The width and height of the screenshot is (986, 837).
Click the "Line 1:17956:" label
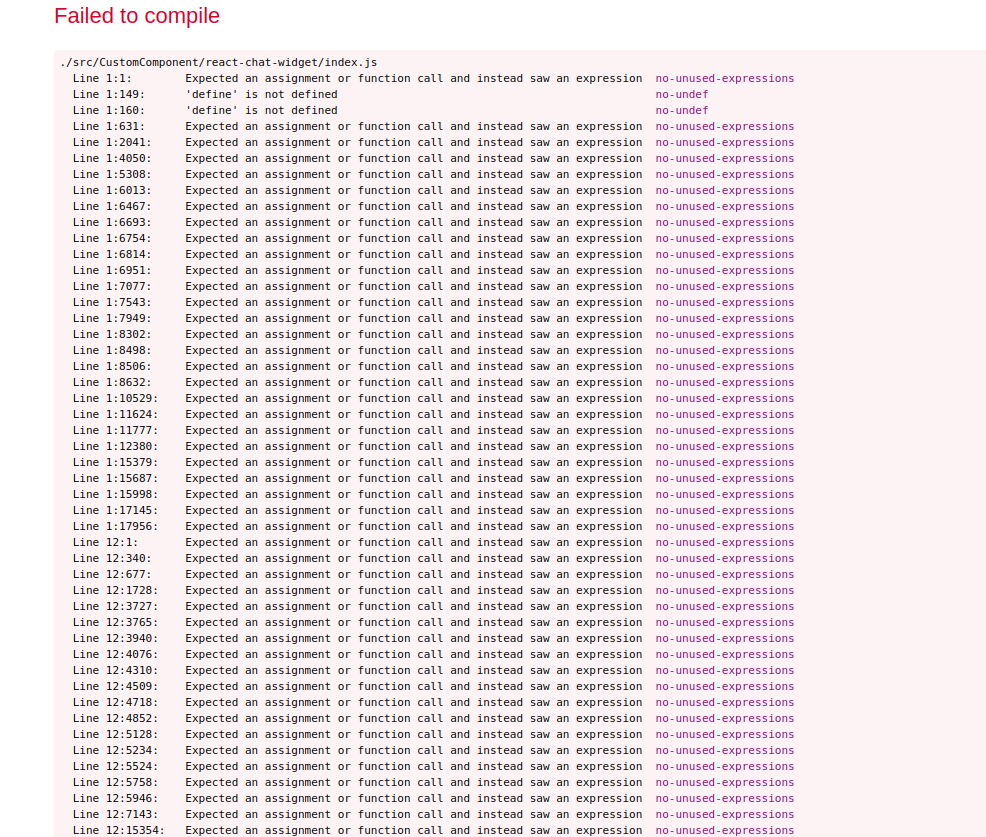point(116,527)
